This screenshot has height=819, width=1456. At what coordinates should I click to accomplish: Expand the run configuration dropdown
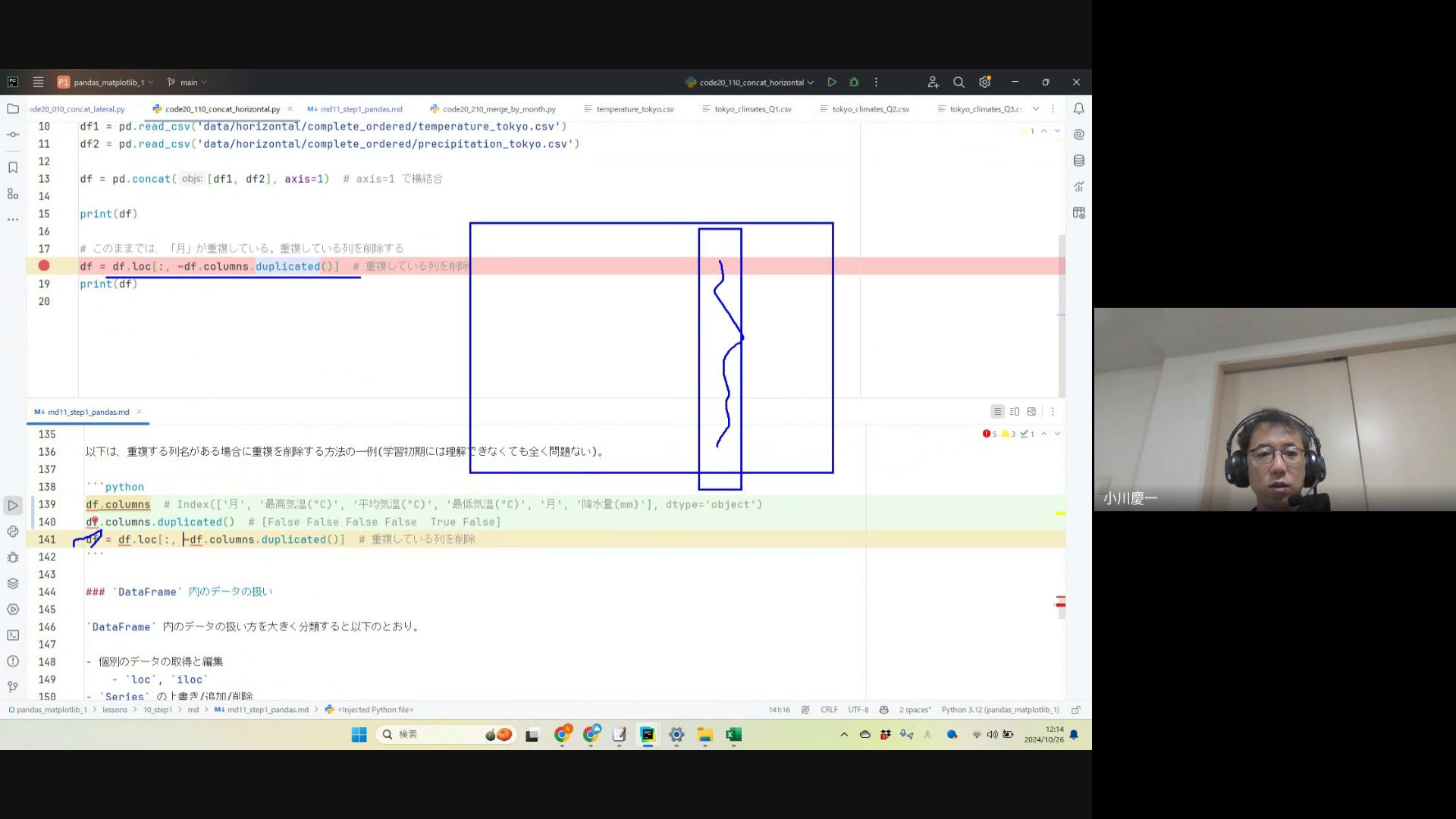(x=811, y=83)
